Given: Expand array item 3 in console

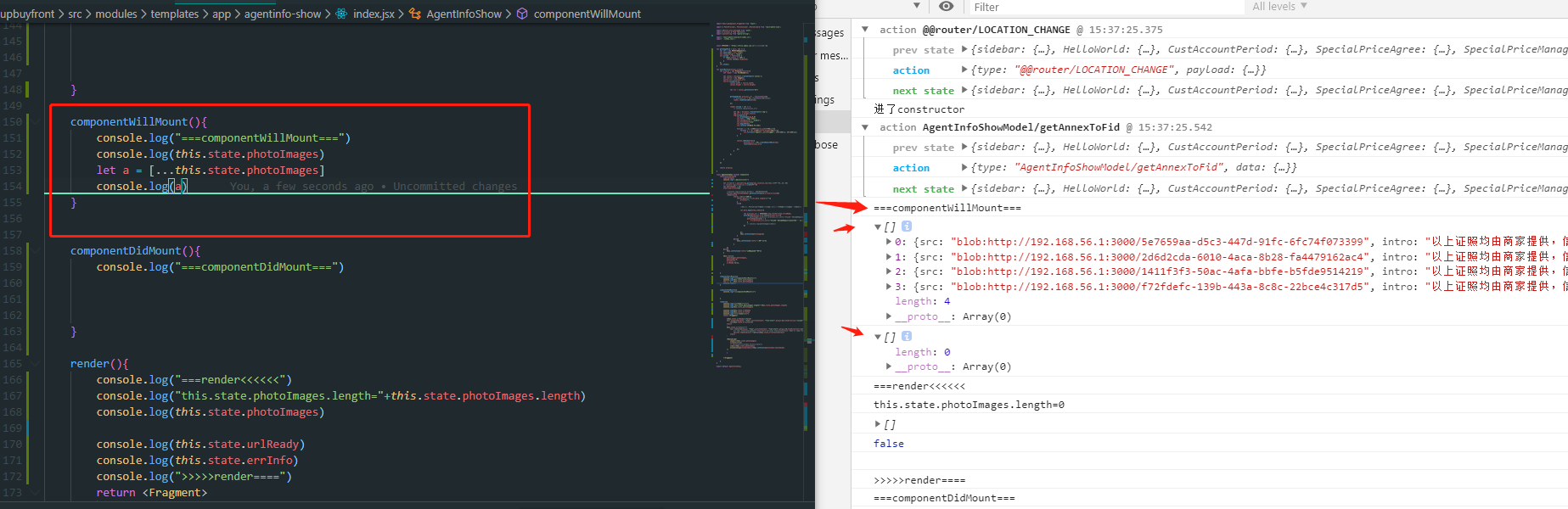Looking at the screenshot, I should click(889, 287).
